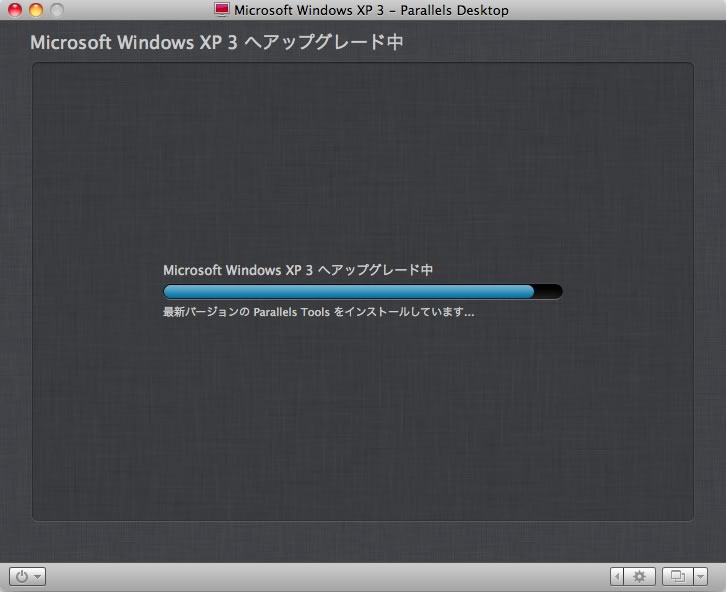The image size is (726, 592).
Task: Open the power button dropdown arrow
Action: [38, 577]
